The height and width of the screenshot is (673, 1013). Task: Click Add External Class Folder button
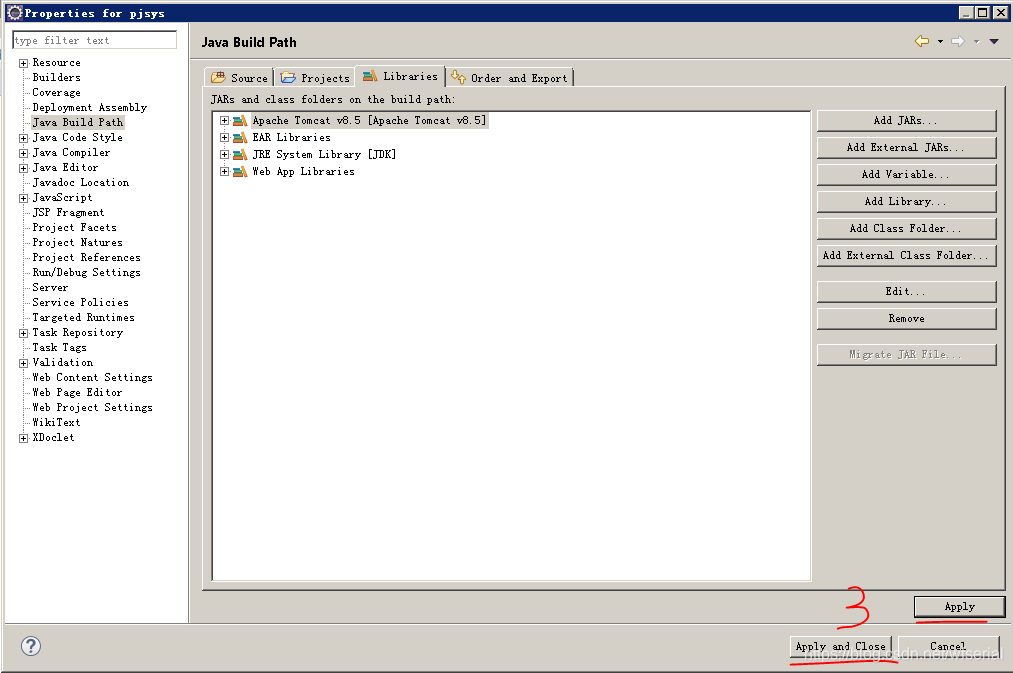[906, 255]
